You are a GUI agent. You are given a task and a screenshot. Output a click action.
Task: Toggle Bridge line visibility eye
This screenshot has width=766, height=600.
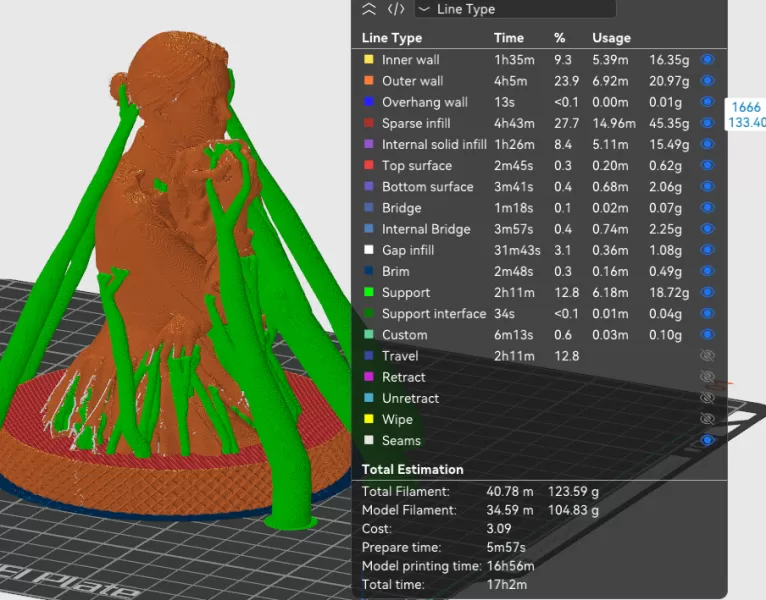pyautogui.click(x=708, y=208)
